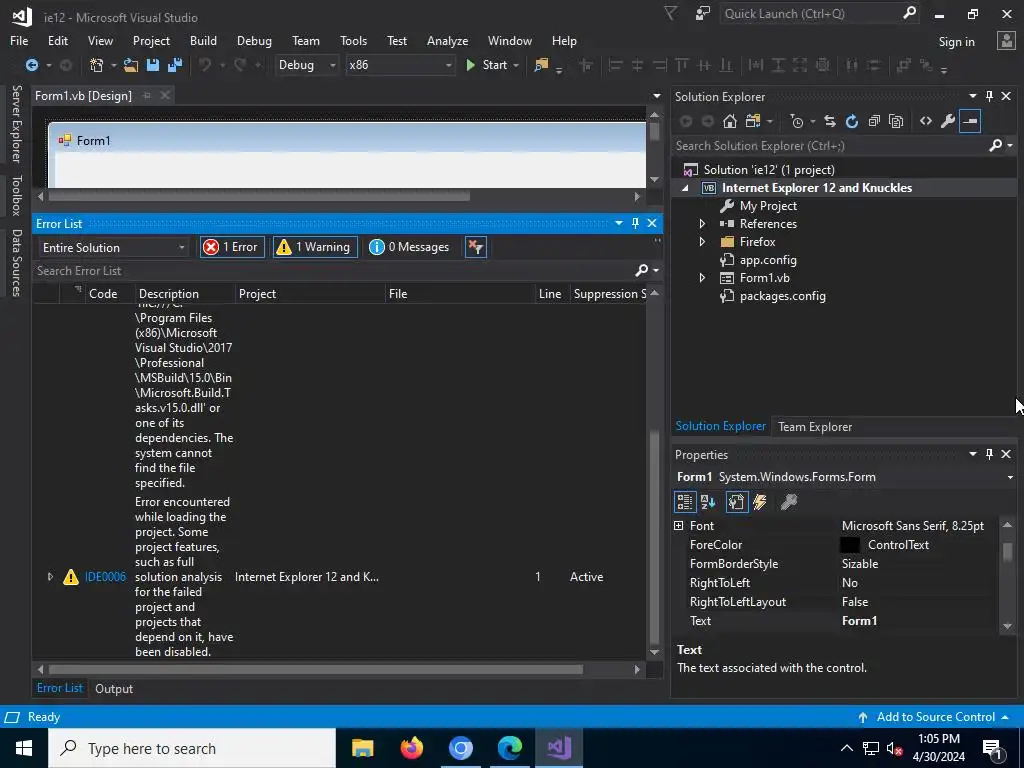Open Microsoft Edge from the taskbar
Screen dimensions: 1024x768
(509, 748)
